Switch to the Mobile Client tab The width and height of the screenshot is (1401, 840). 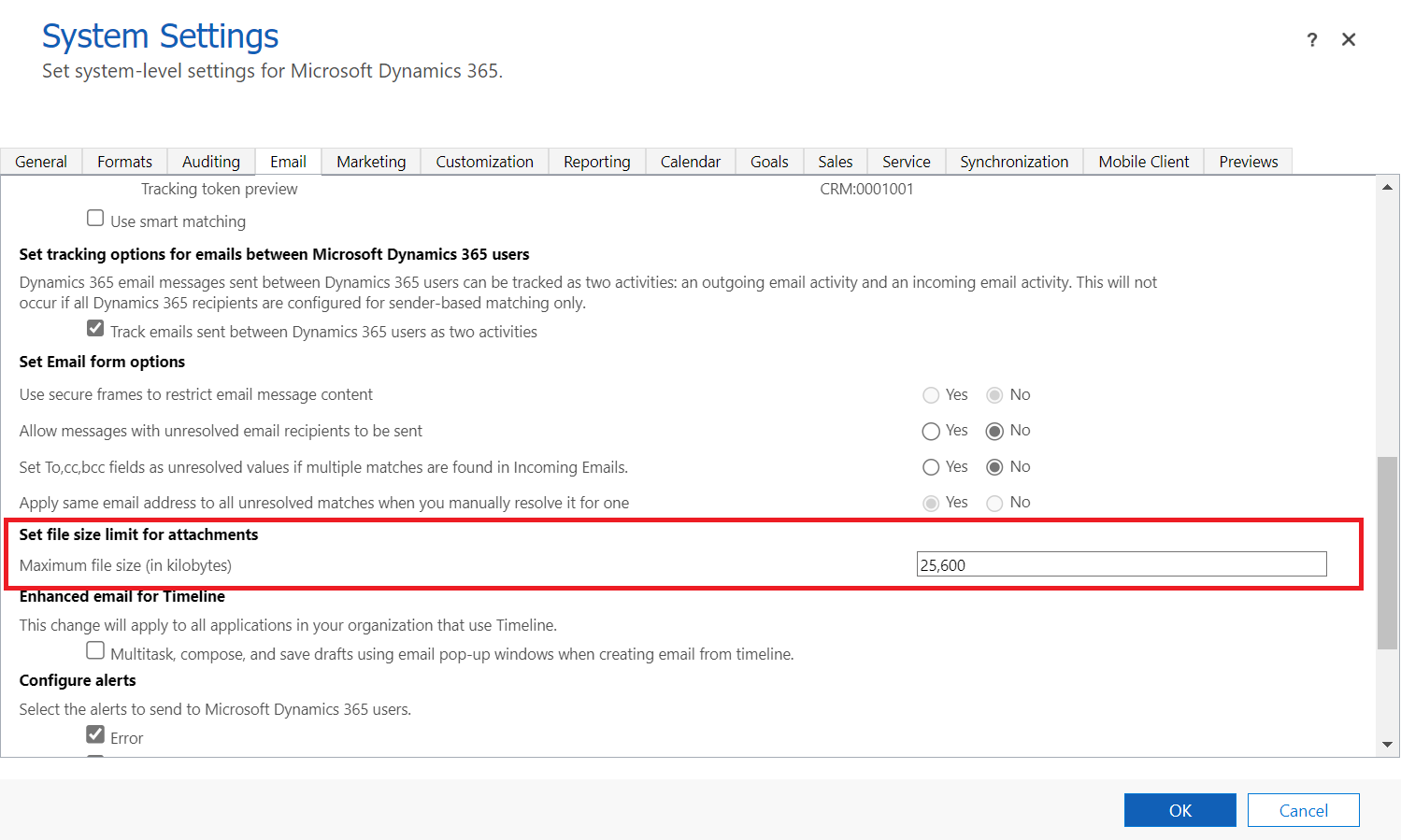1143,162
